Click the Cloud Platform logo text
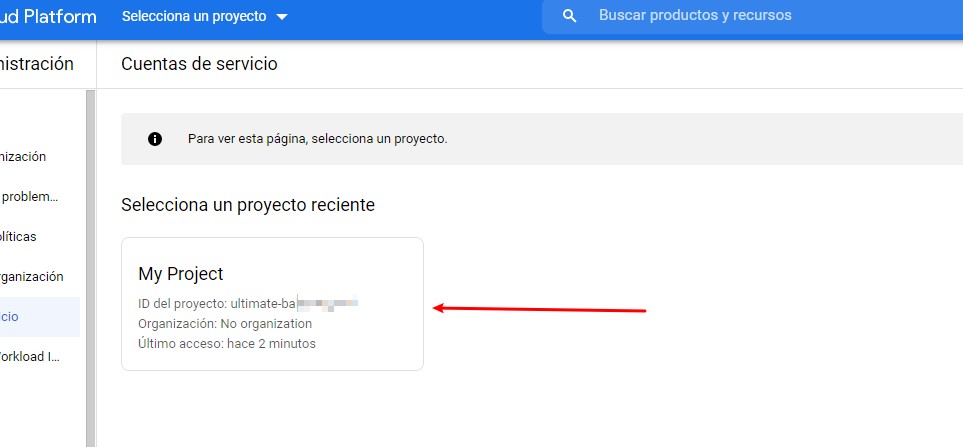 coord(48,17)
